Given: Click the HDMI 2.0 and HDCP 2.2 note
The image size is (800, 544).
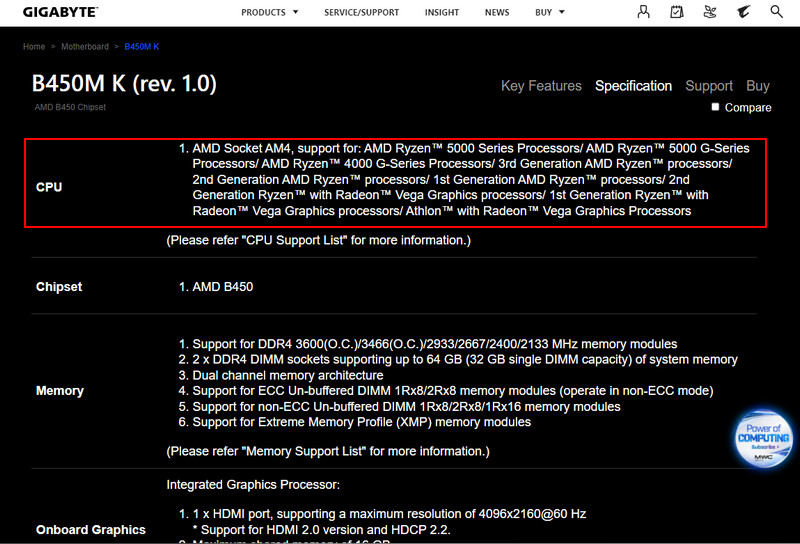Looking at the screenshot, I should click(x=321, y=530).
